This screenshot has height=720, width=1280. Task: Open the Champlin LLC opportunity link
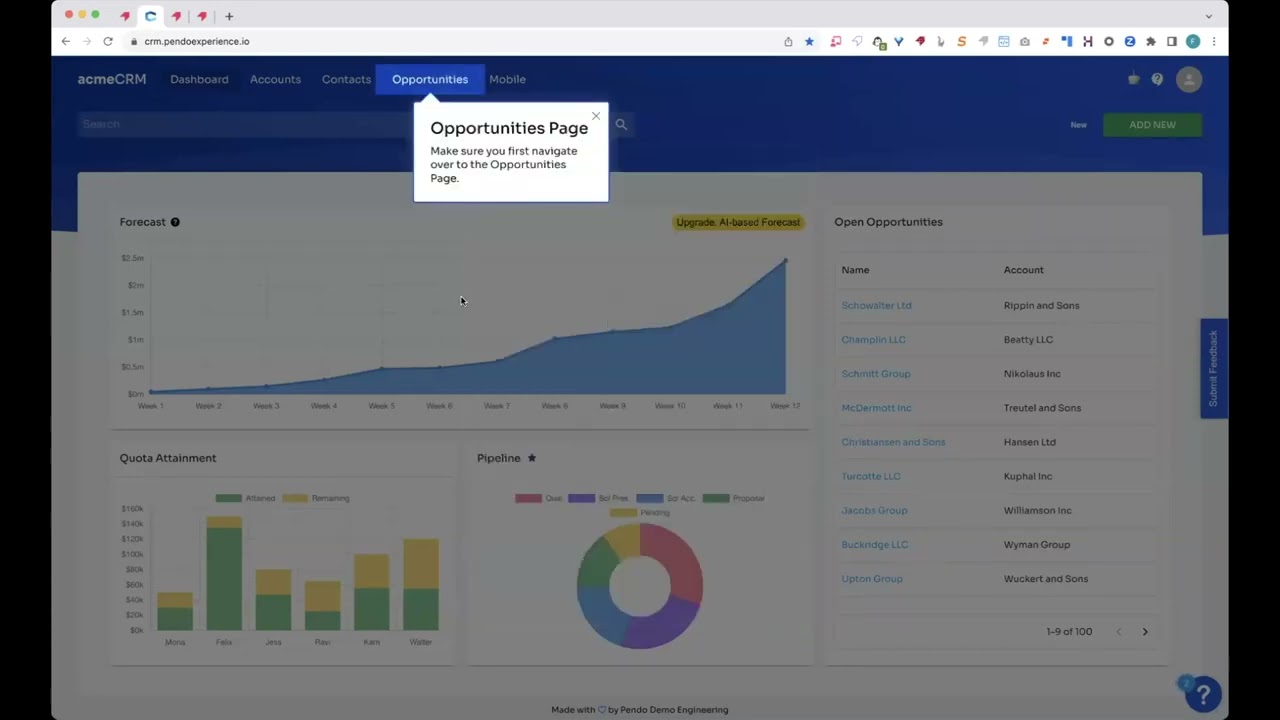(x=873, y=339)
